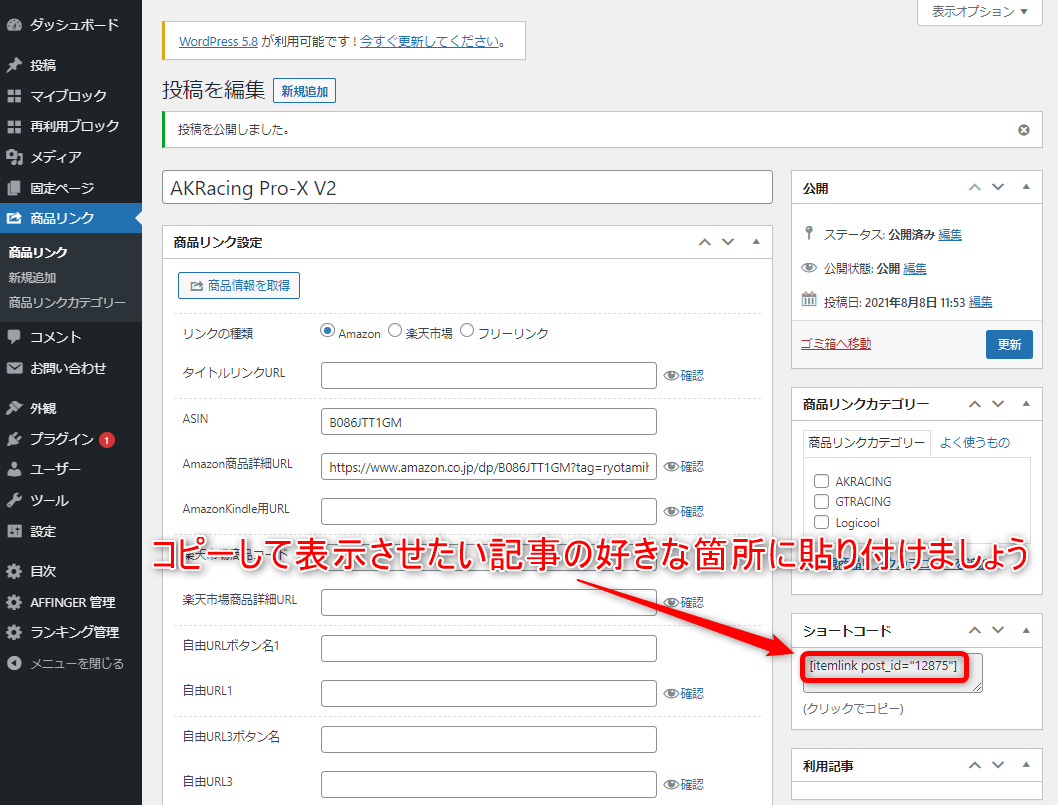Click the メニューを閉じる collapse arrow icon
1058x805 pixels.
click(14, 663)
